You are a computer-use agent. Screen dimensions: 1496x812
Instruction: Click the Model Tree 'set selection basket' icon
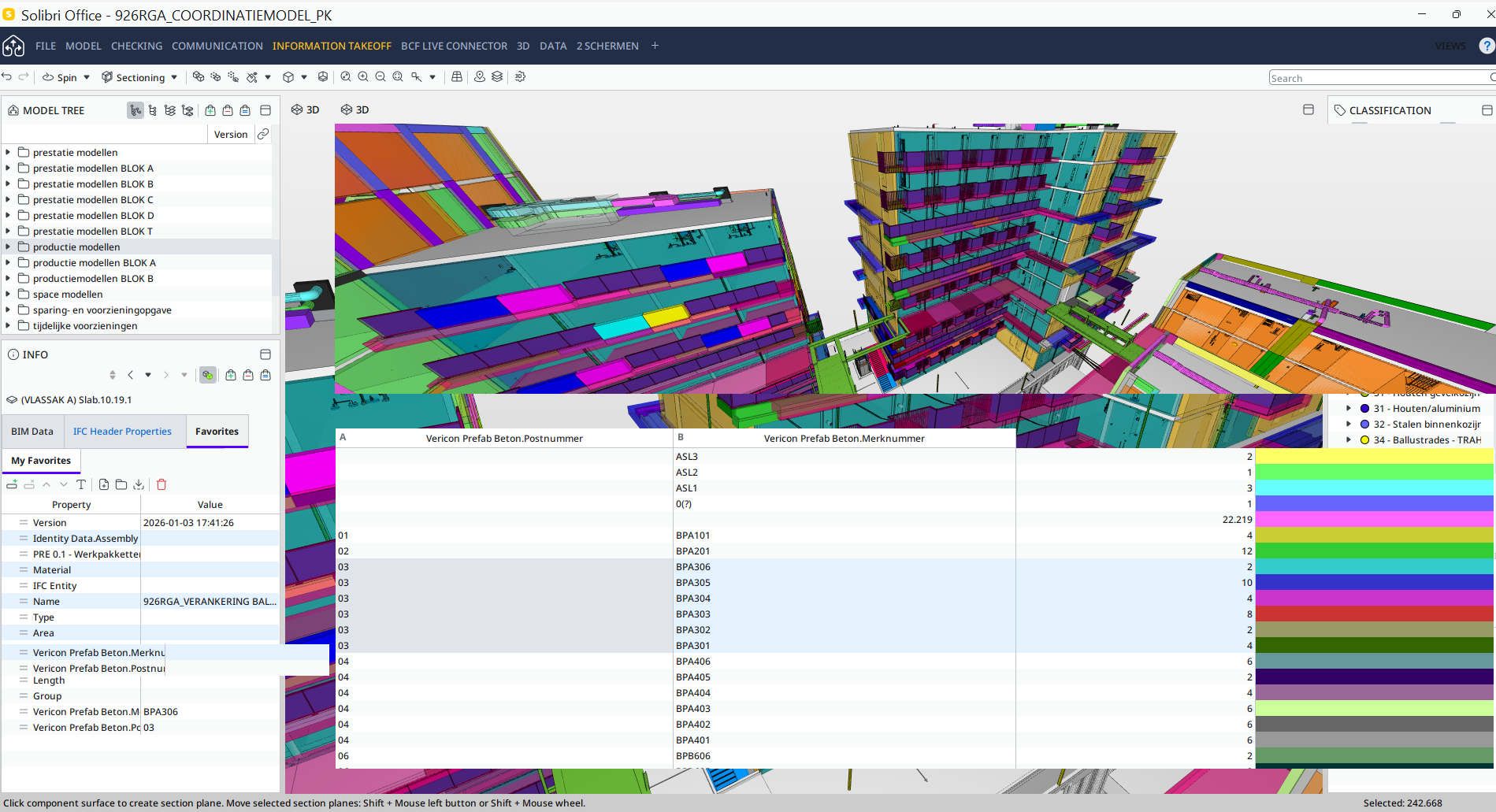(245, 111)
